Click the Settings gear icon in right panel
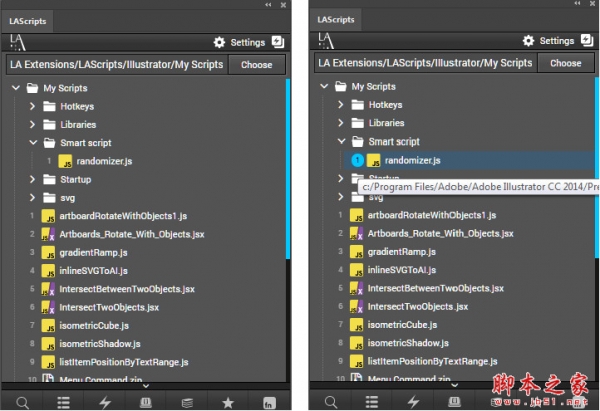This screenshot has height=411, width=600. (527, 41)
